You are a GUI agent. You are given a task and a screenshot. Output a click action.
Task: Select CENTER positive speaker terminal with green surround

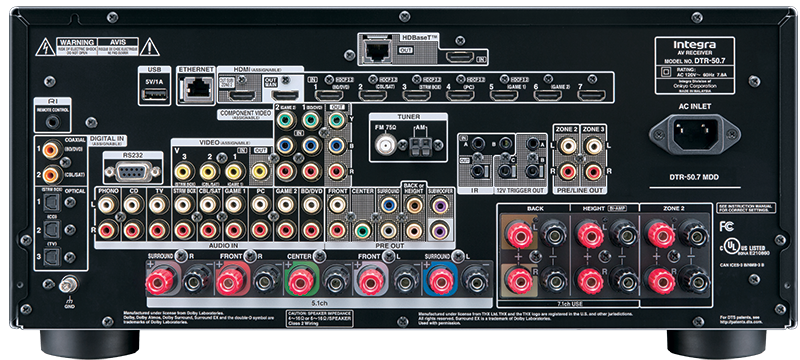(302, 281)
